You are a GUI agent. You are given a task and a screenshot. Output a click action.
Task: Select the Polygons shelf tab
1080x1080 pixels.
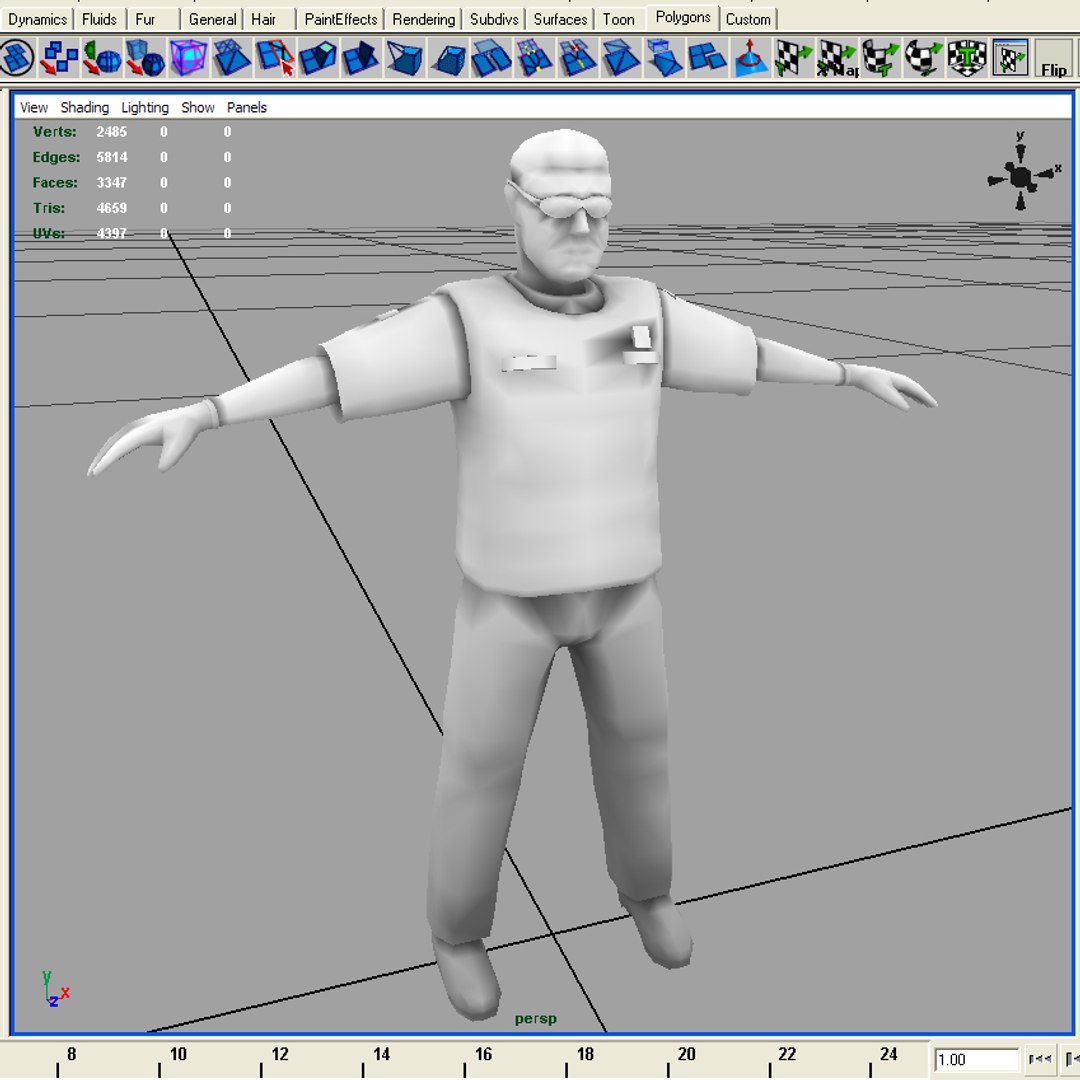point(683,17)
